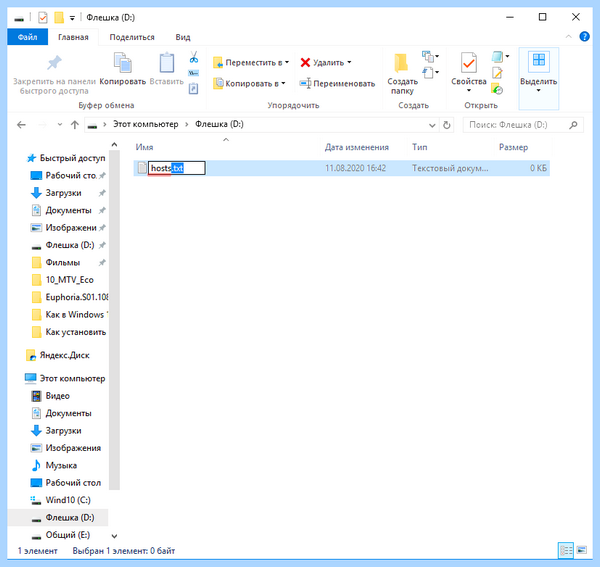The width and height of the screenshot is (600, 567).
Task: Open Видео under Этот компьютер
Action: [x=51, y=396]
